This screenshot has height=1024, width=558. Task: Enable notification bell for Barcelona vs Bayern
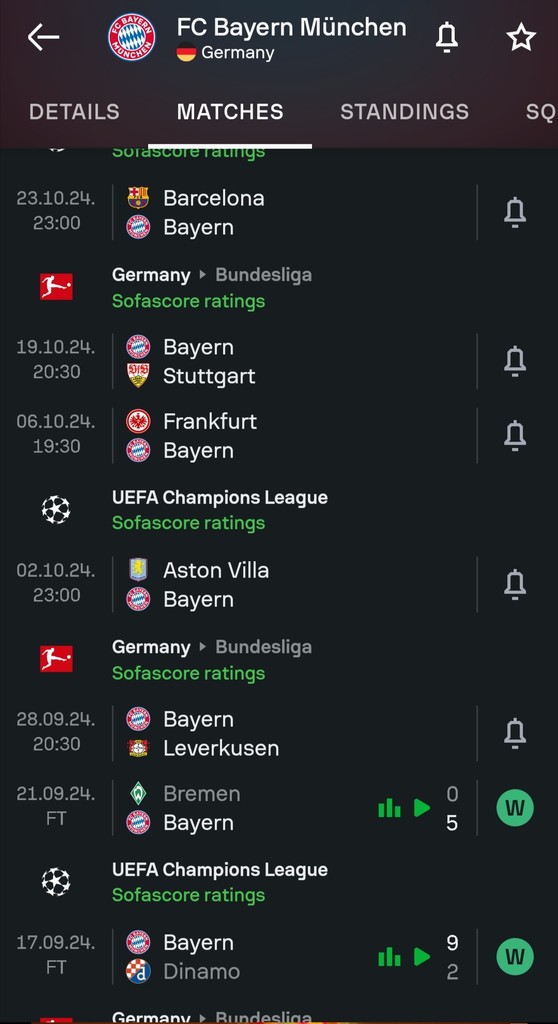(x=515, y=212)
